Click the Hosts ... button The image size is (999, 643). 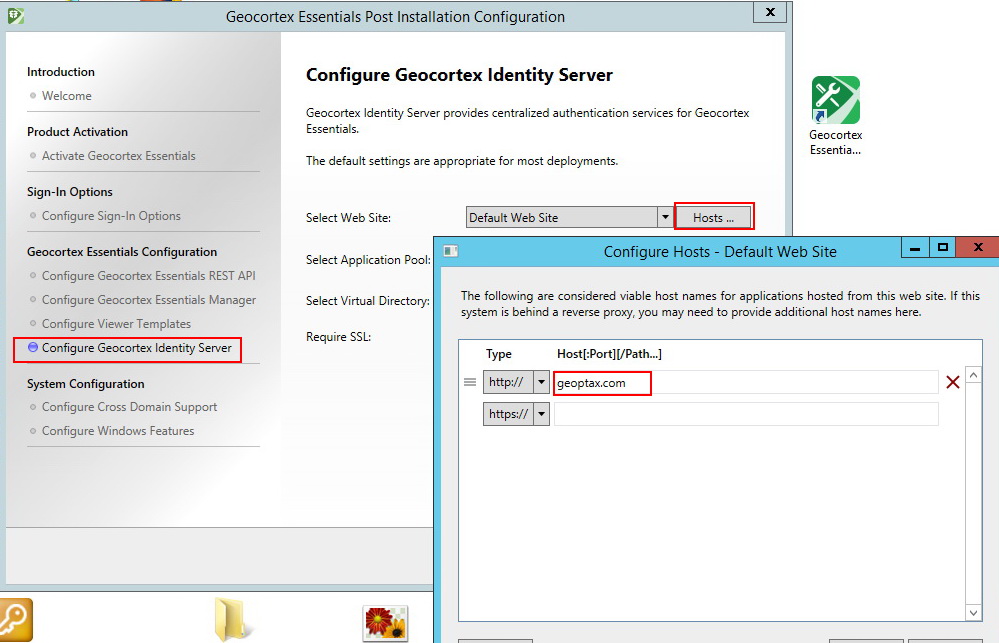[x=714, y=217]
